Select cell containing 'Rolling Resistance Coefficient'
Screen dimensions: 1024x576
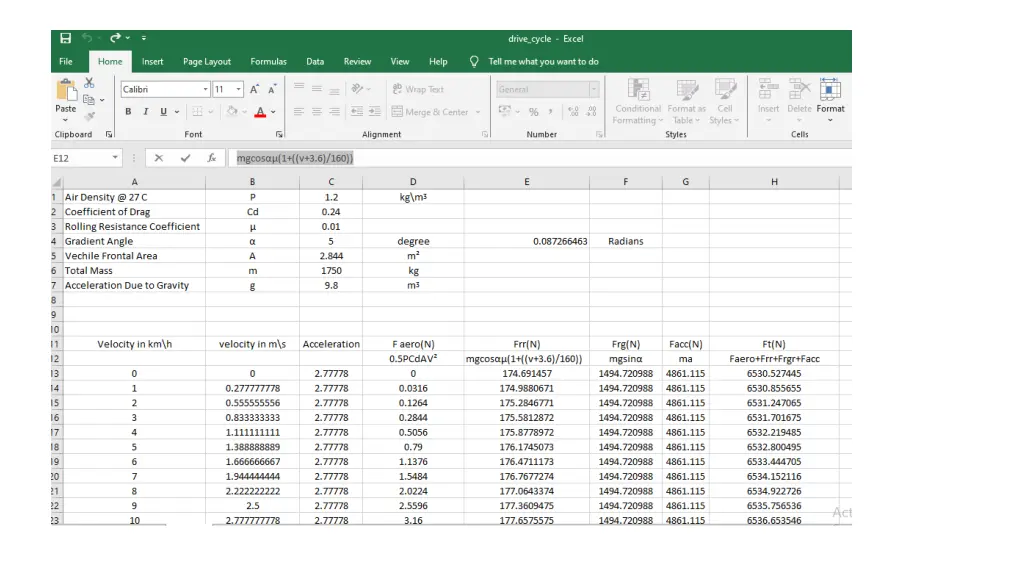click(x=133, y=227)
